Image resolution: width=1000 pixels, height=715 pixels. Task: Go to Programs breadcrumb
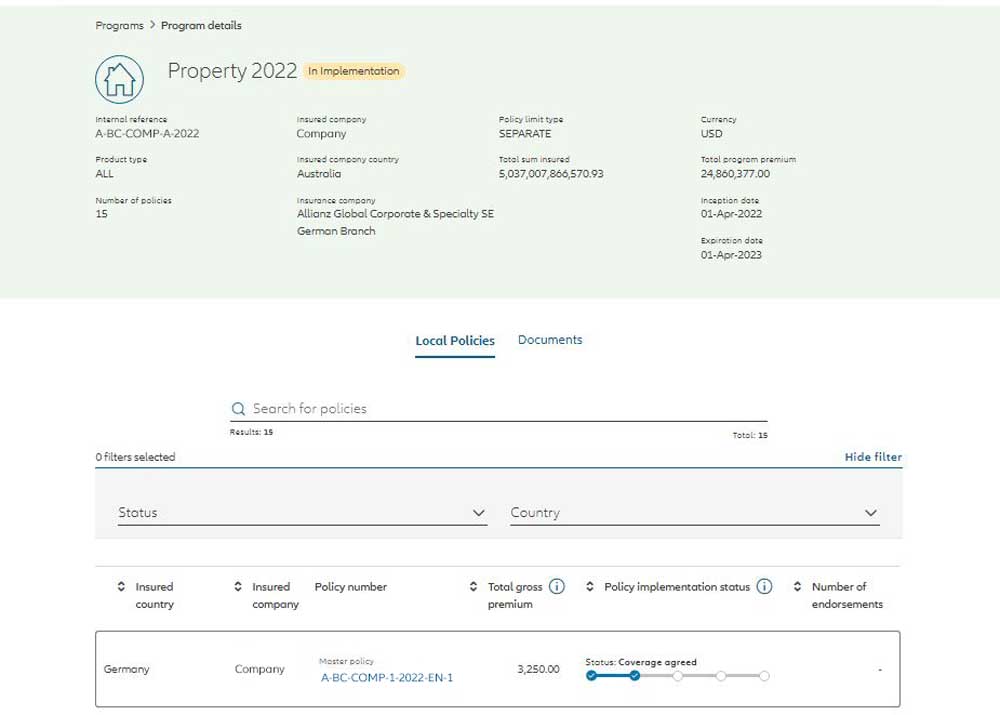click(x=119, y=26)
